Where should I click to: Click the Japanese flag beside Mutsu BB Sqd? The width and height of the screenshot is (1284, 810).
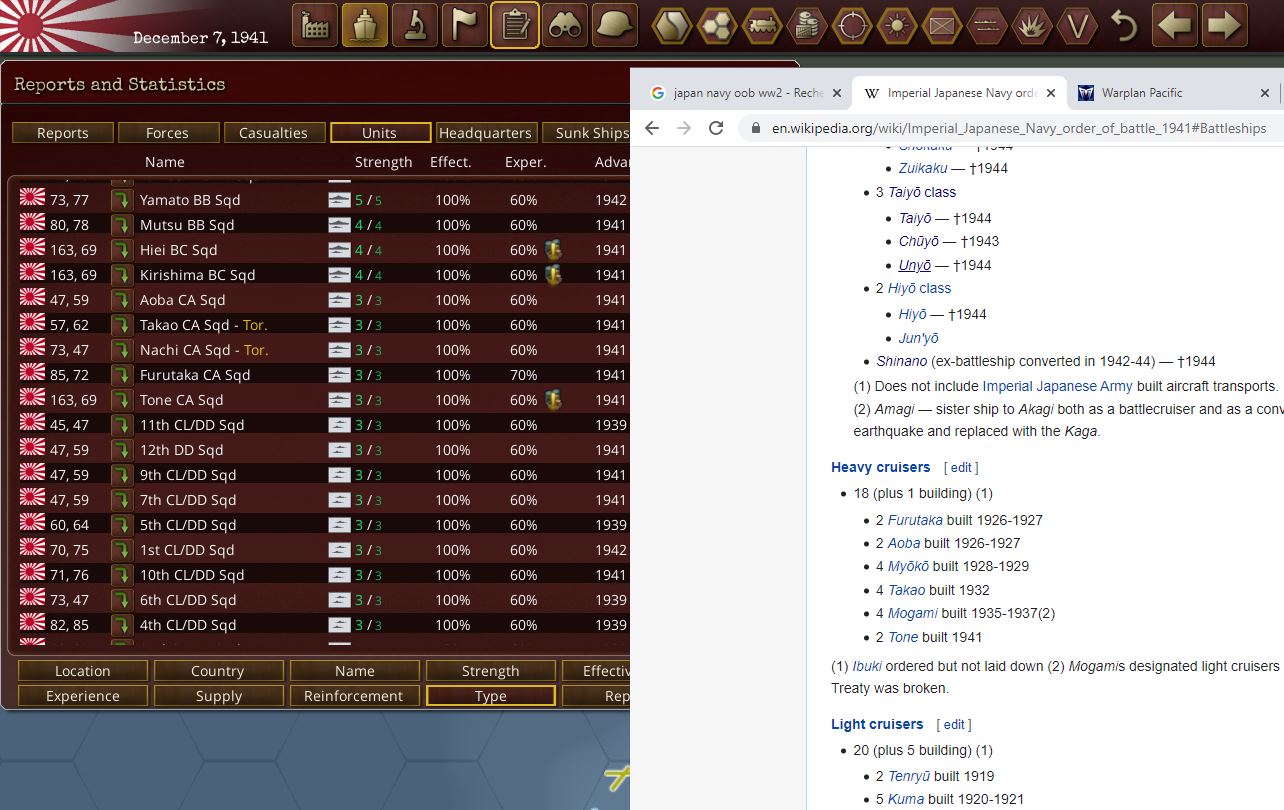click(x=33, y=223)
